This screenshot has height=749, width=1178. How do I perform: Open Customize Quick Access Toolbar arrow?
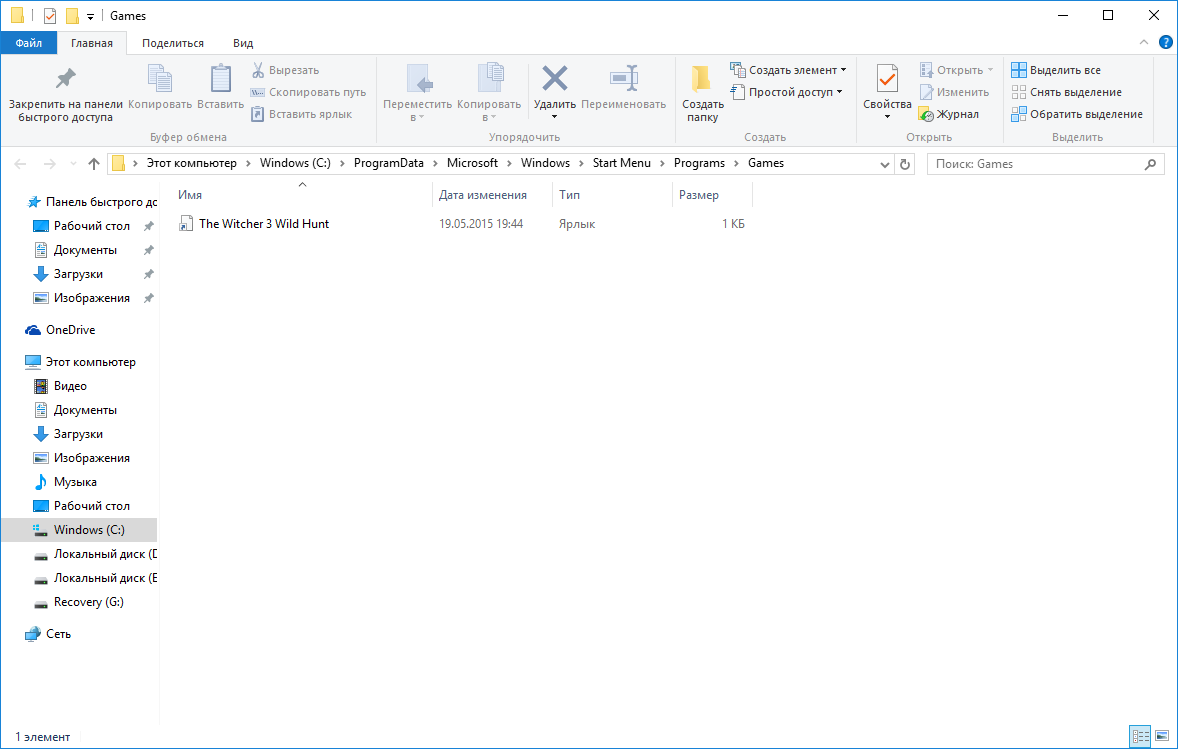(90, 16)
